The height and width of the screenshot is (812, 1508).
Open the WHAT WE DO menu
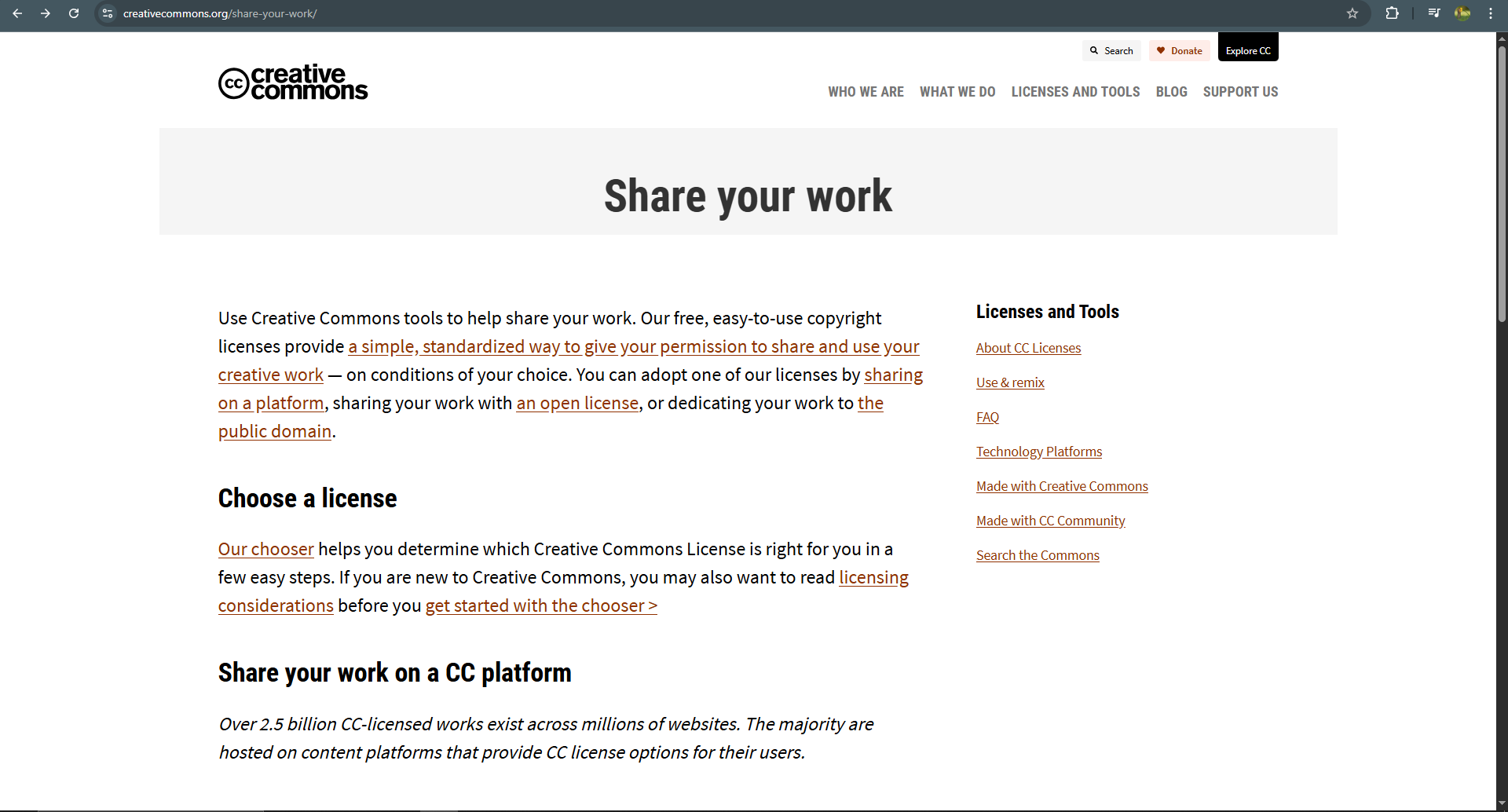(x=957, y=92)
